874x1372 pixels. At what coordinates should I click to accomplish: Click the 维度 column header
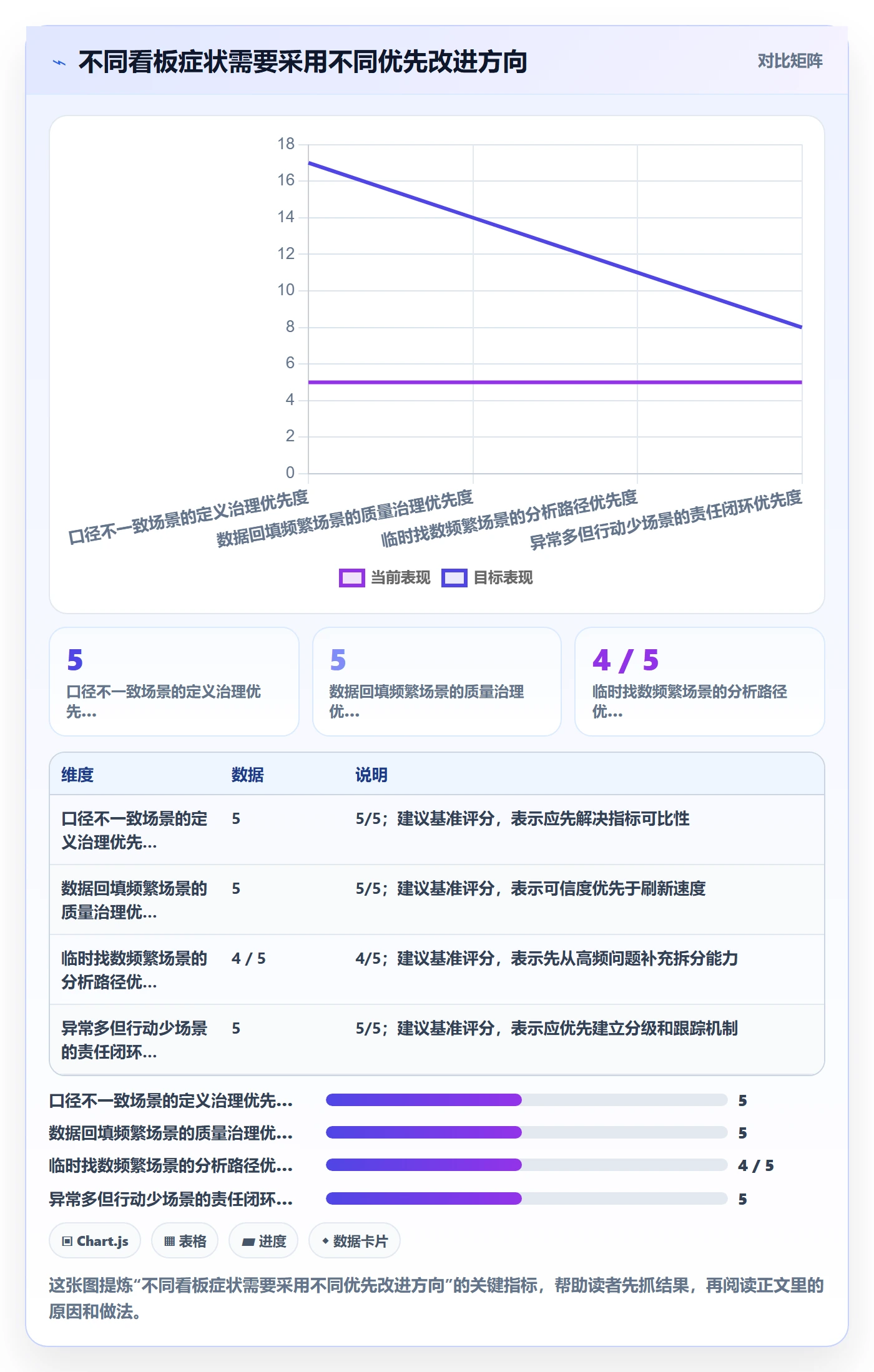[77, 775]
